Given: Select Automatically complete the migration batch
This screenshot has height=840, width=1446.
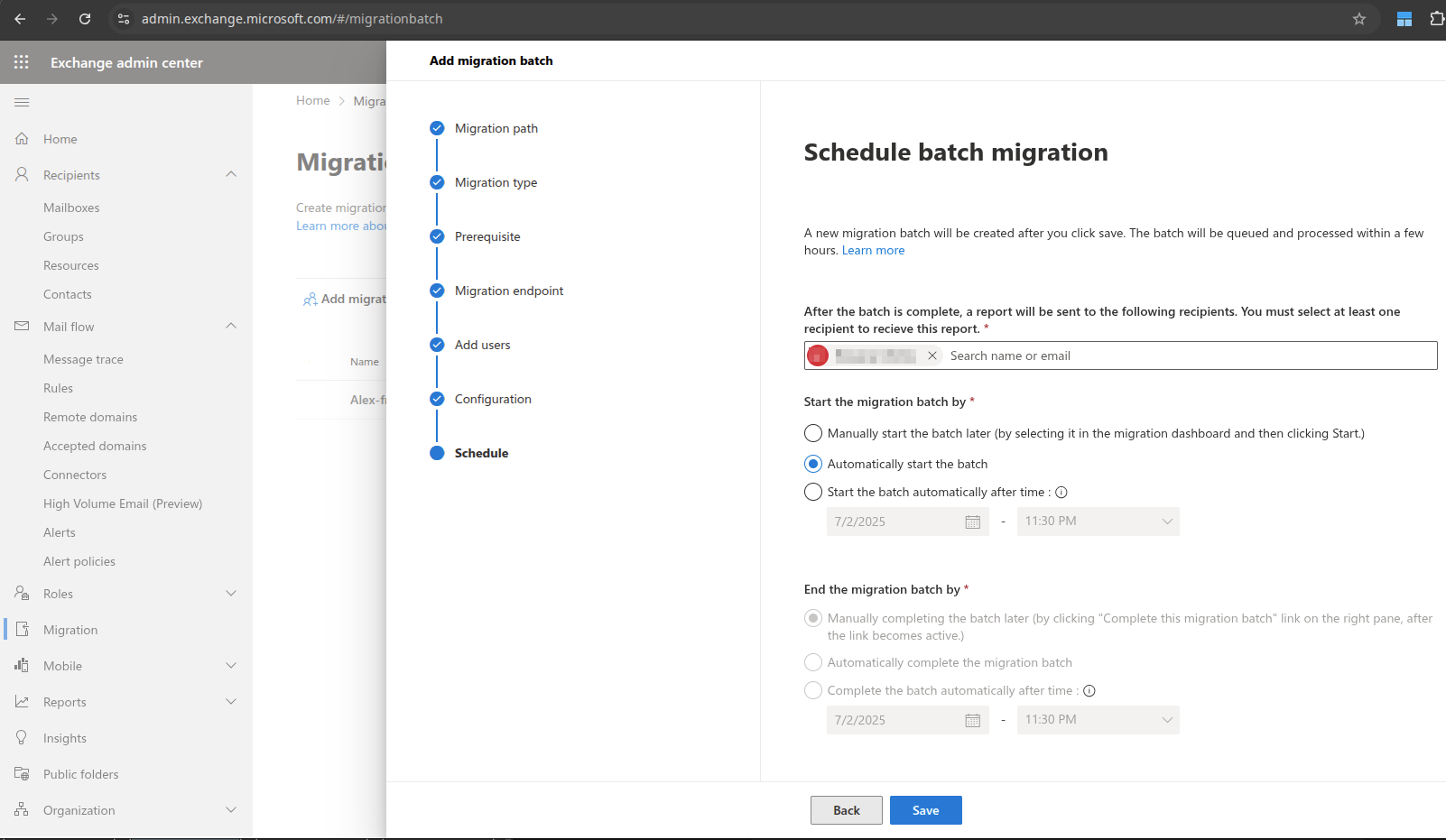Looking at the screenshot, I should pyautogui.click(x=813, y=662).
